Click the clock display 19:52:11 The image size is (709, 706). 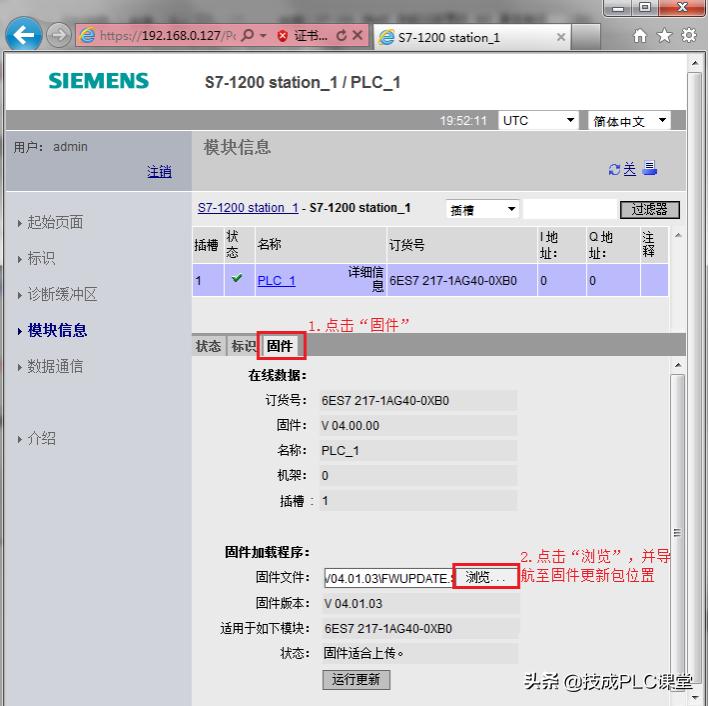point(463,121)
